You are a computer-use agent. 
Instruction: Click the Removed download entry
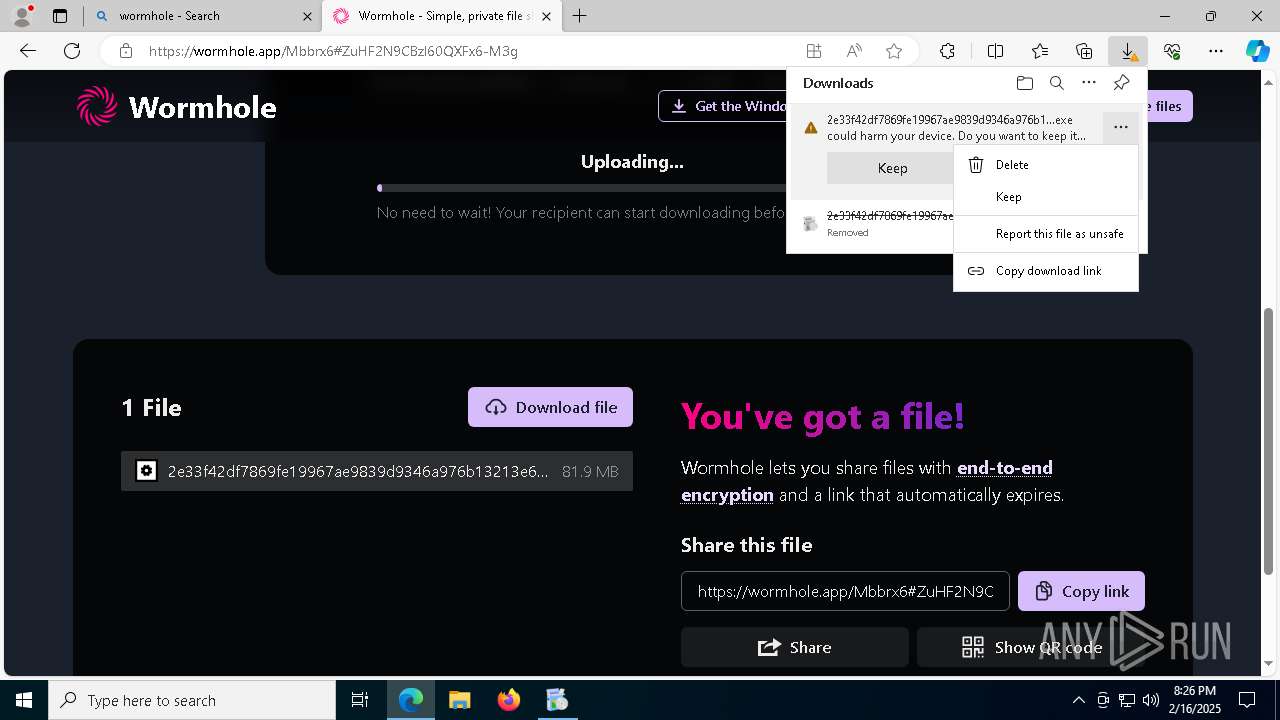coord(874,224)
